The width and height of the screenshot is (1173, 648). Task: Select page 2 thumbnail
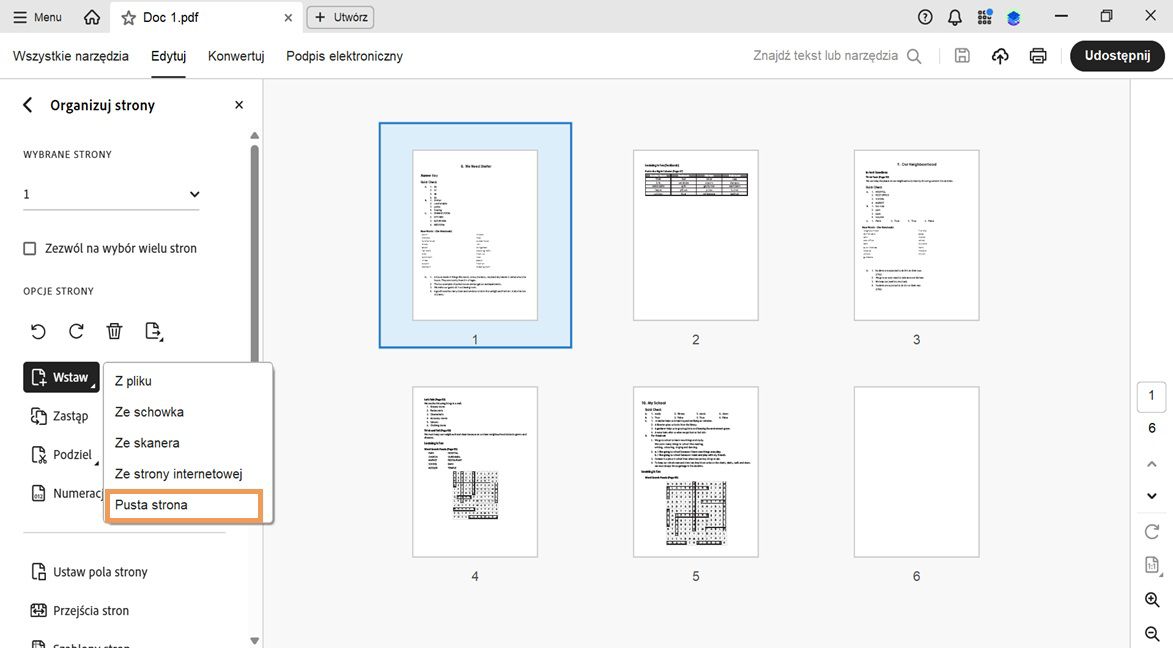pyautogui.click(x=696, y=235)
